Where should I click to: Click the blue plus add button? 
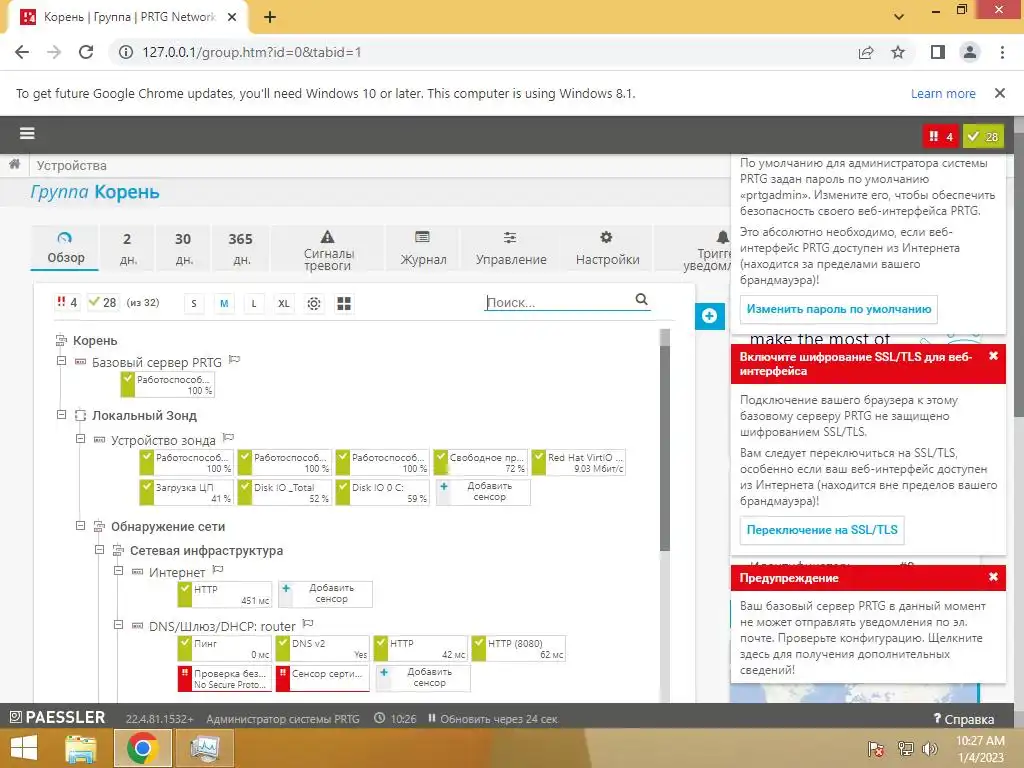point(709,317)
